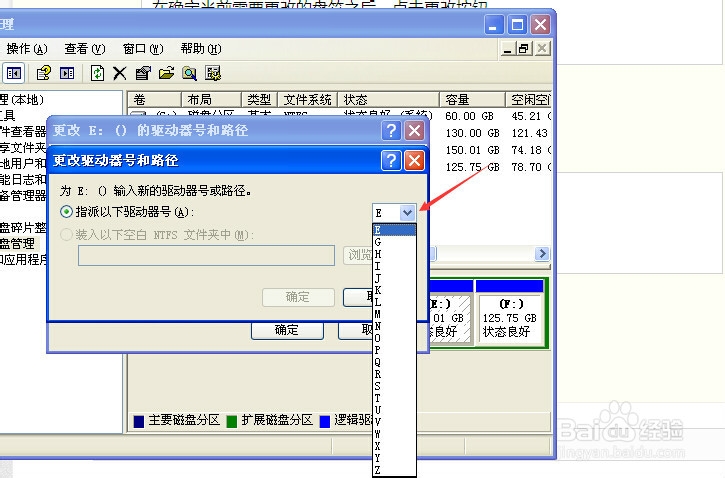Choose drive letter P in the list
This screenshot has width=725, height=478.
tap(394, 350)
